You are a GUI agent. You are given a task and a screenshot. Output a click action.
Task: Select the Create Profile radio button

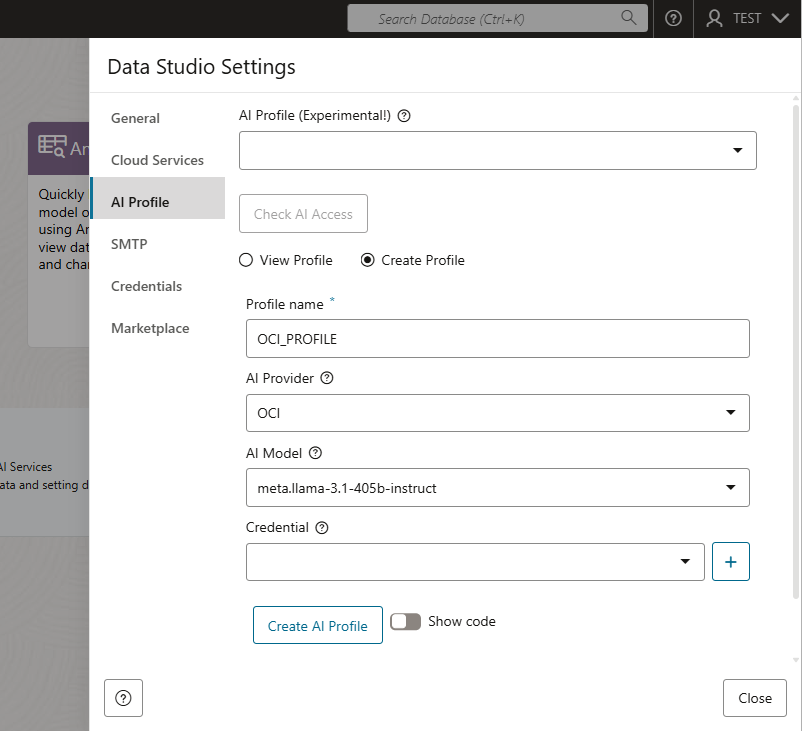(x=367, y=260)
